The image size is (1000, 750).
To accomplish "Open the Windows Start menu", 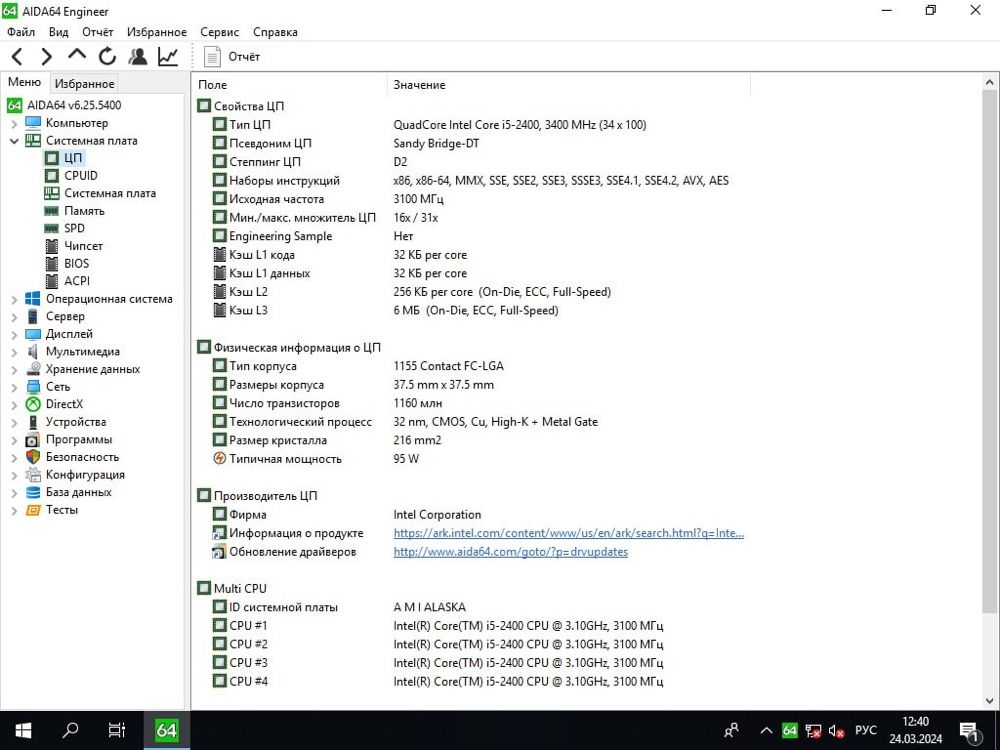I will 23,730.
